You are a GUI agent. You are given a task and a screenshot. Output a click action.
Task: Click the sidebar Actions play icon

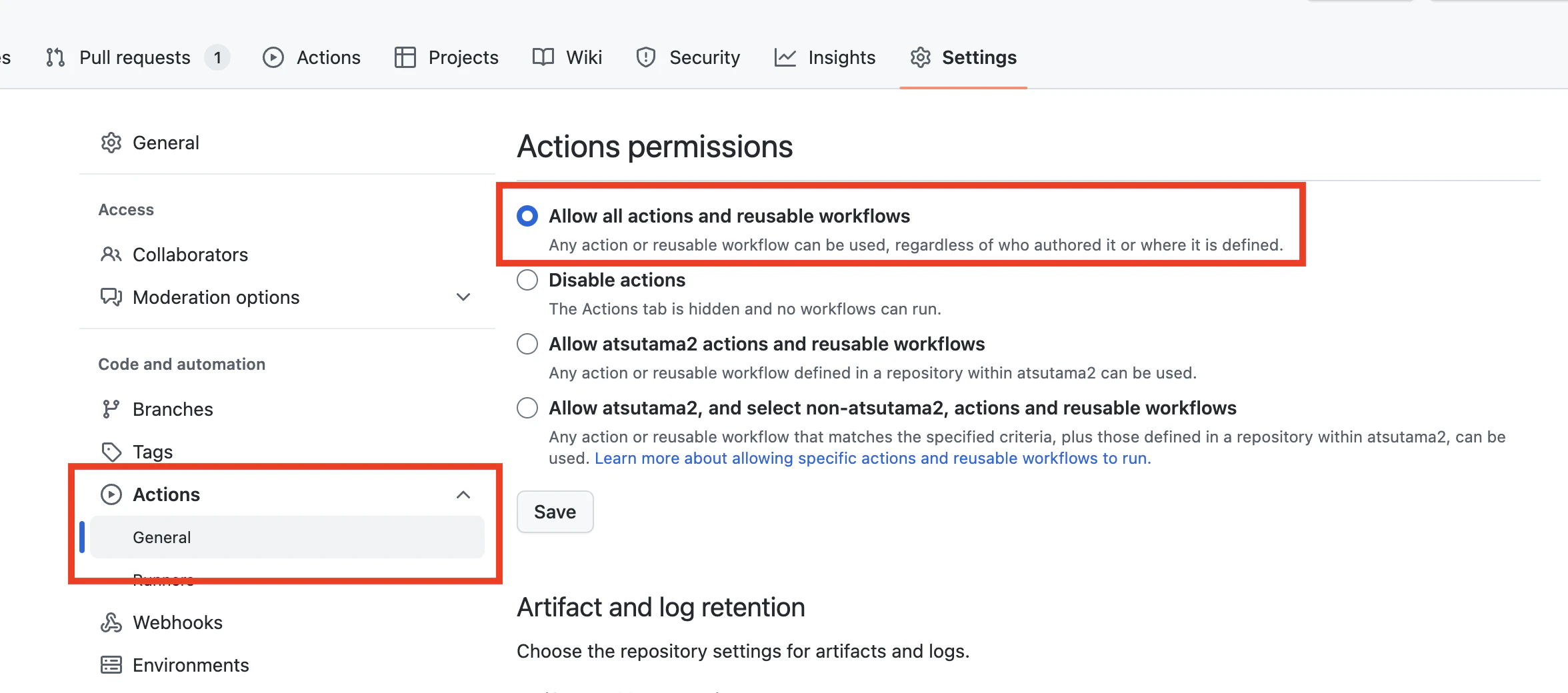click(111, 494)
